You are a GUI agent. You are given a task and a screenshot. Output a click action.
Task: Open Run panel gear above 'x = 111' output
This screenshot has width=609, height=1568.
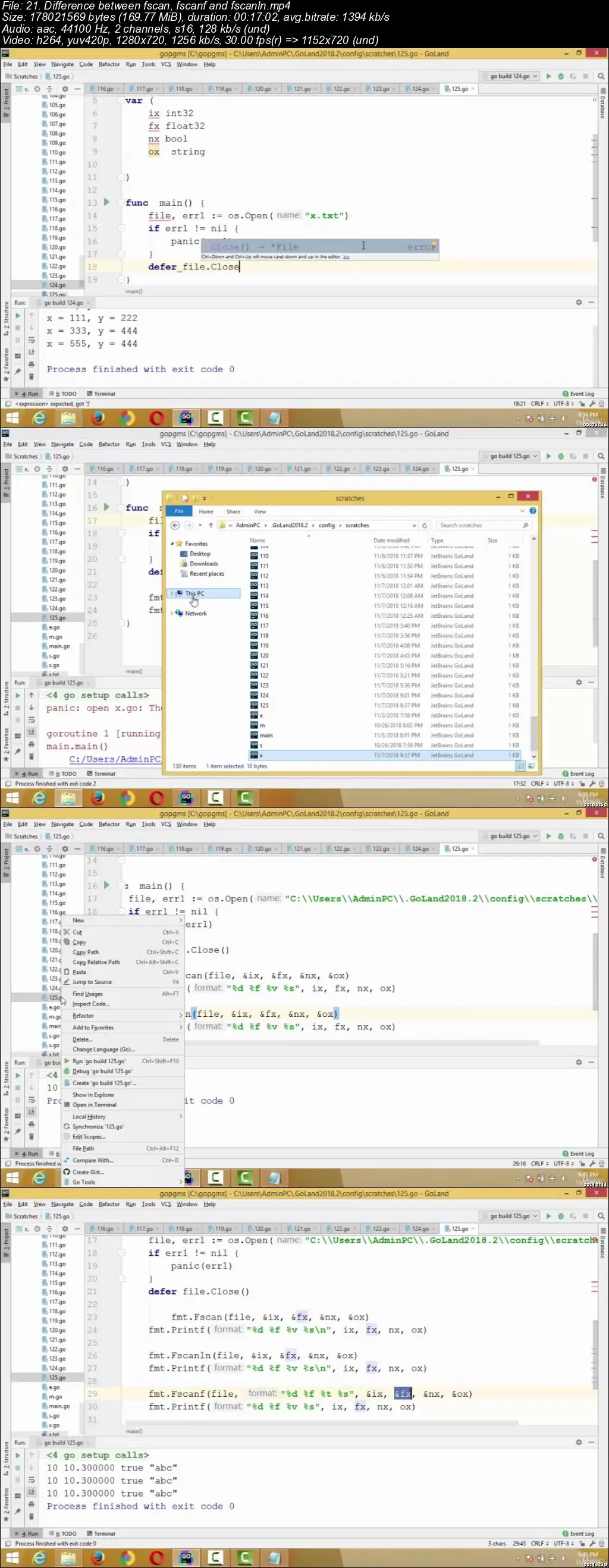[579, 303]
